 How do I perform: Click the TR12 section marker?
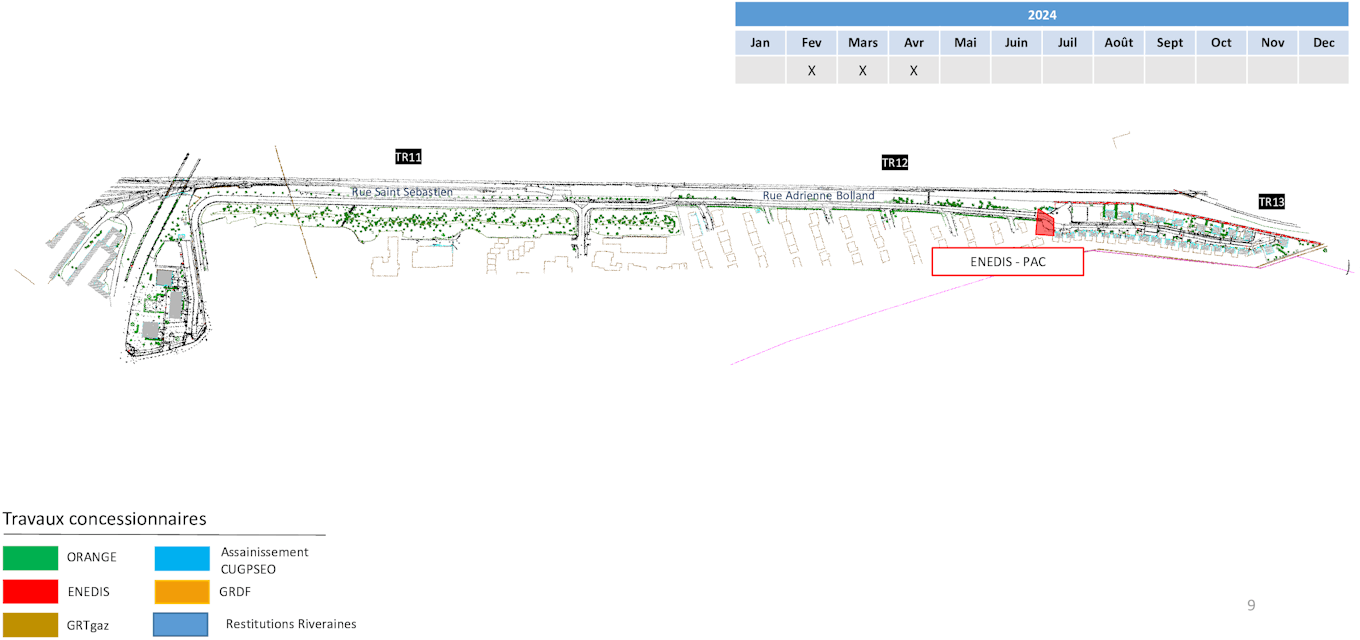click(894, 163)
